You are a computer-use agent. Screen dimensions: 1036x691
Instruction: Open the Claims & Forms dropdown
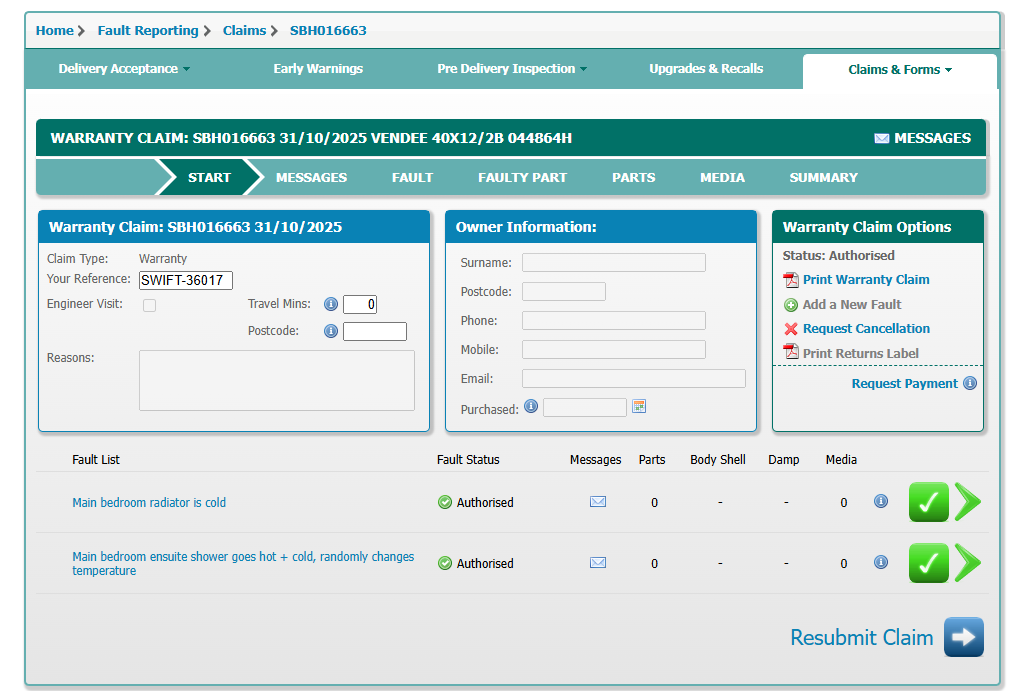click(900, 70)
